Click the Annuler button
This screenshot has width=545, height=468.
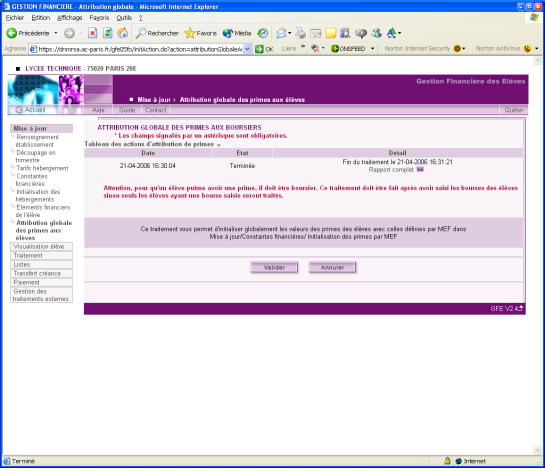332,267
